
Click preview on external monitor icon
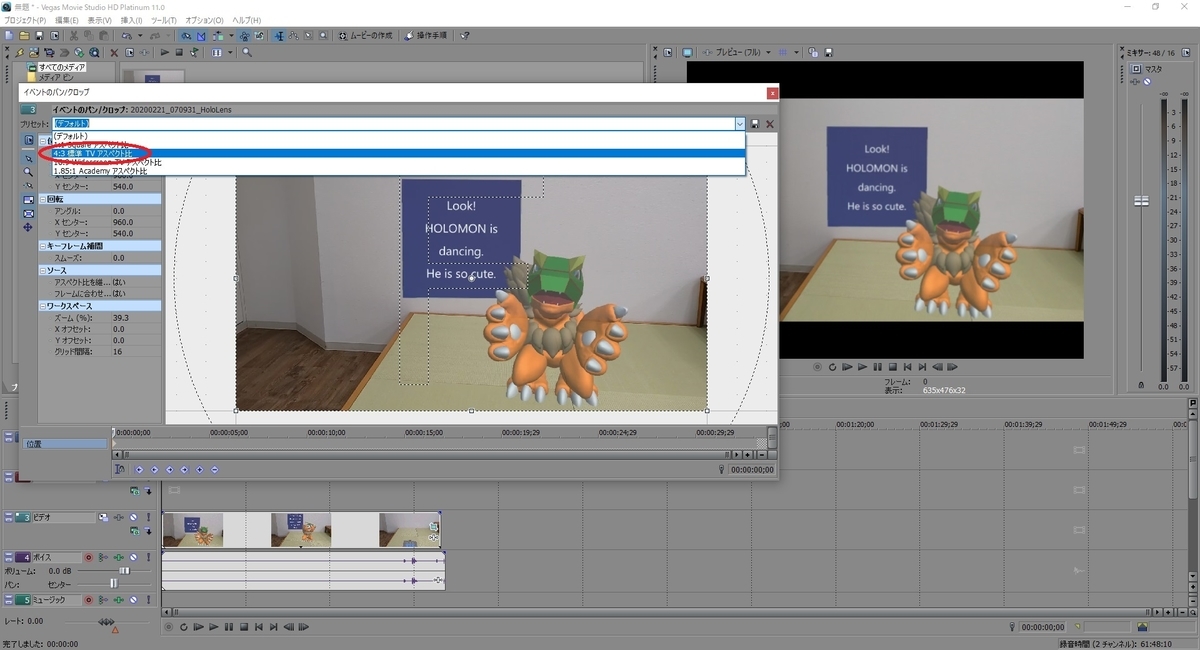[687, 52]
